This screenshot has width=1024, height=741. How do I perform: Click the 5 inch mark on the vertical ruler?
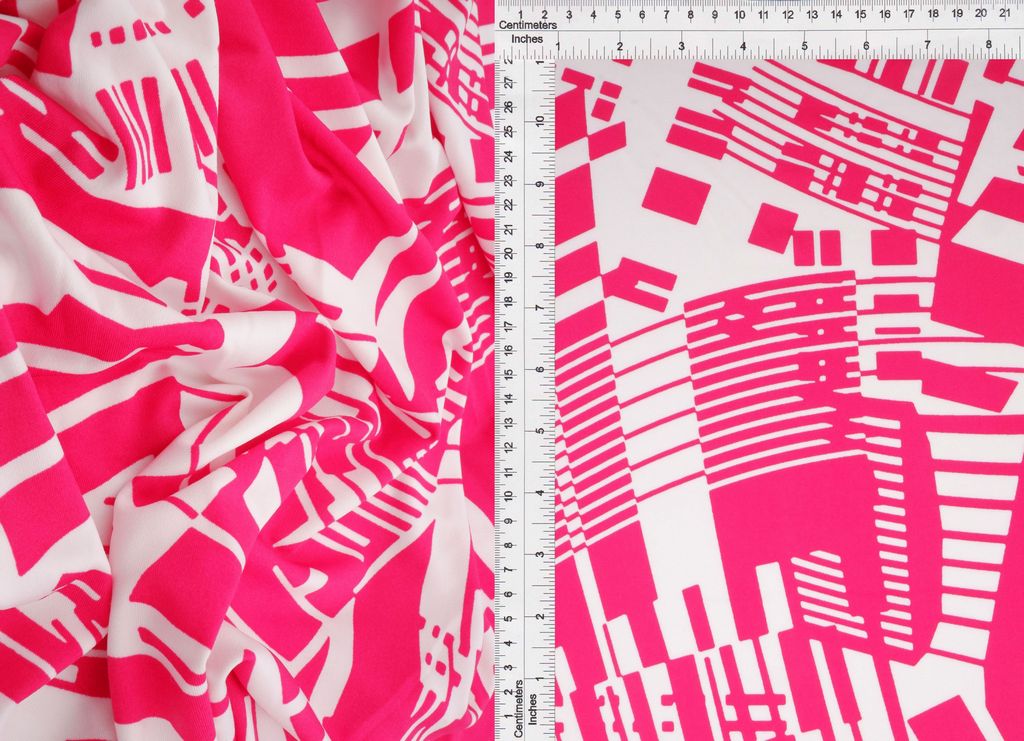tap(540, 431)
